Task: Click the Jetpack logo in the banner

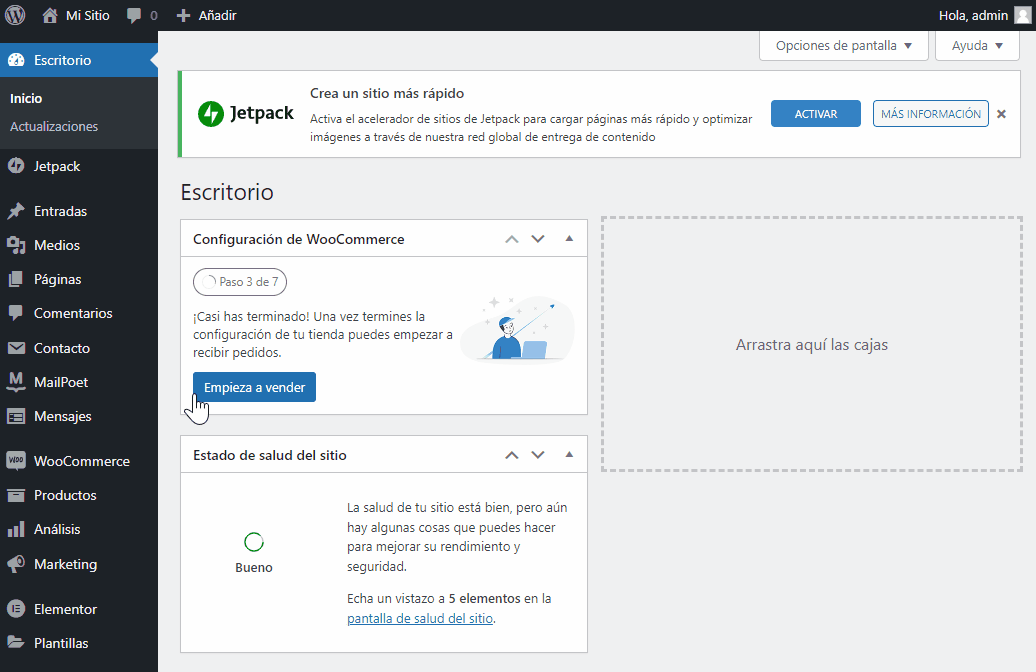Action: click(246, 114)
